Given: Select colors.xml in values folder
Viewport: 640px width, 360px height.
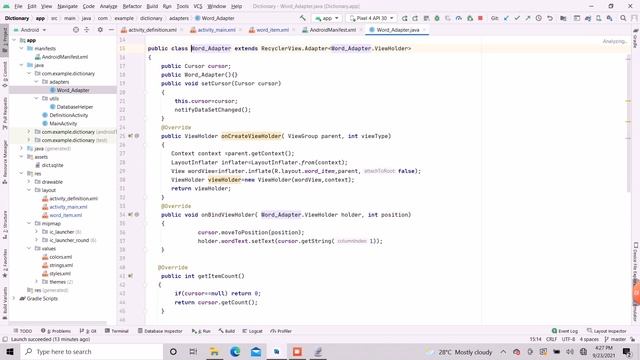Looking at the screenshot, I should click(60, 257).
